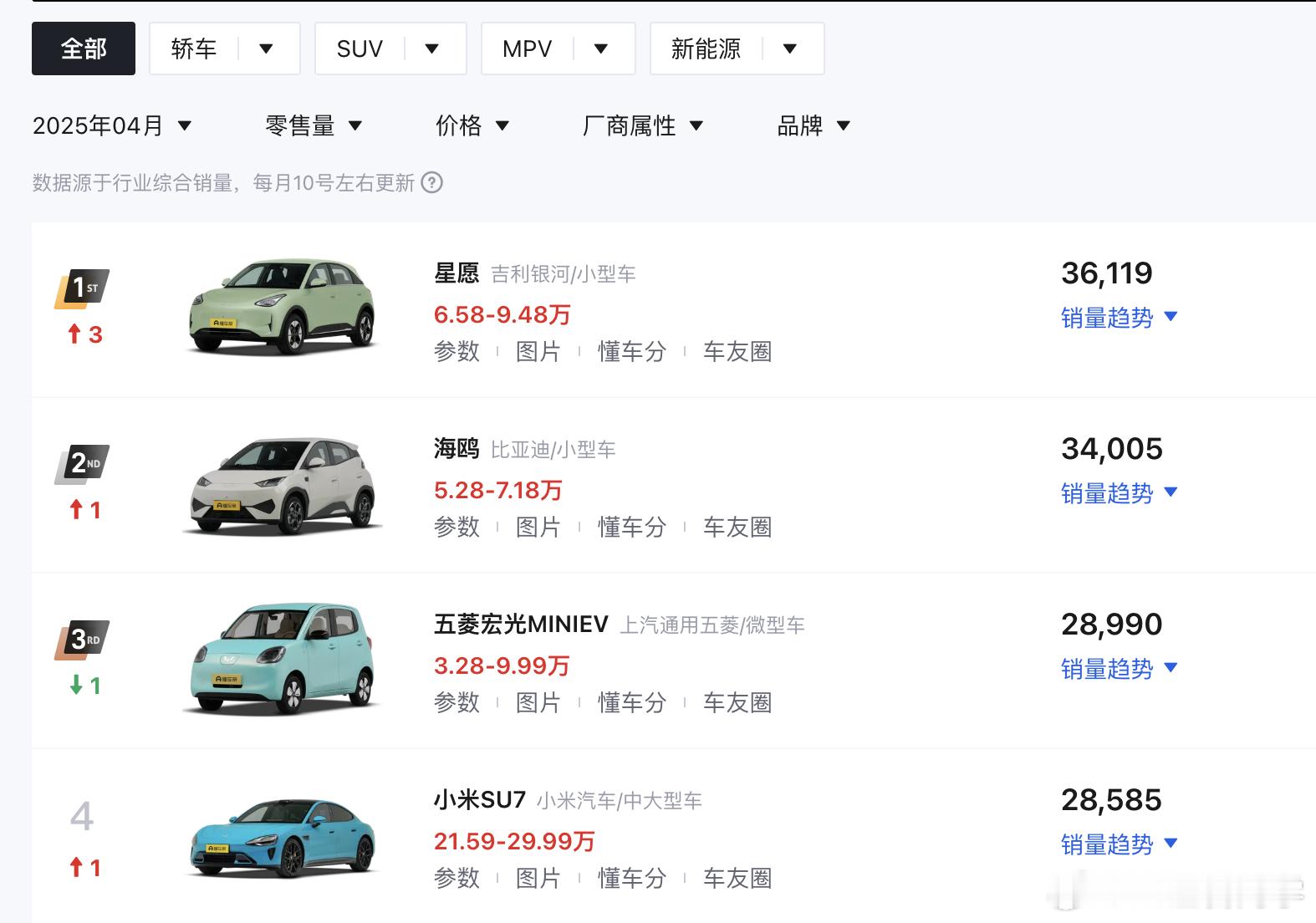
Task: Select the 全部 tab
Action: [x=84, y=48]
